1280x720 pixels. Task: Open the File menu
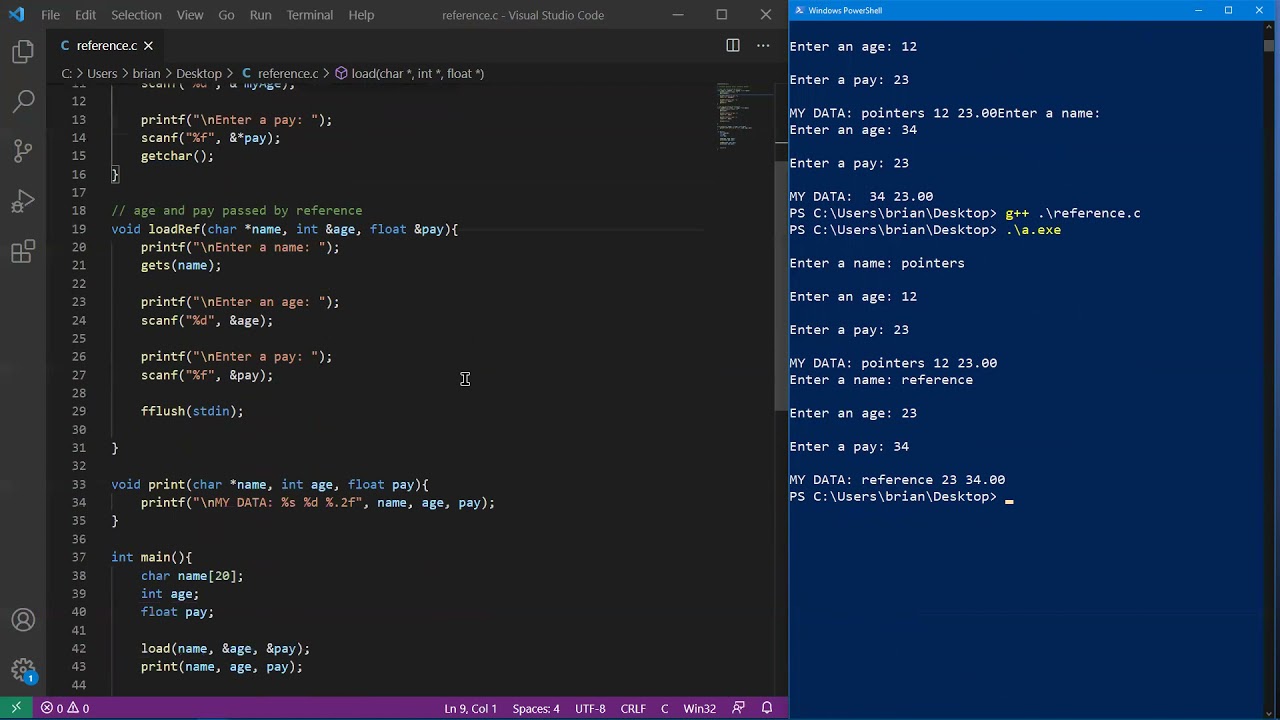50,15
